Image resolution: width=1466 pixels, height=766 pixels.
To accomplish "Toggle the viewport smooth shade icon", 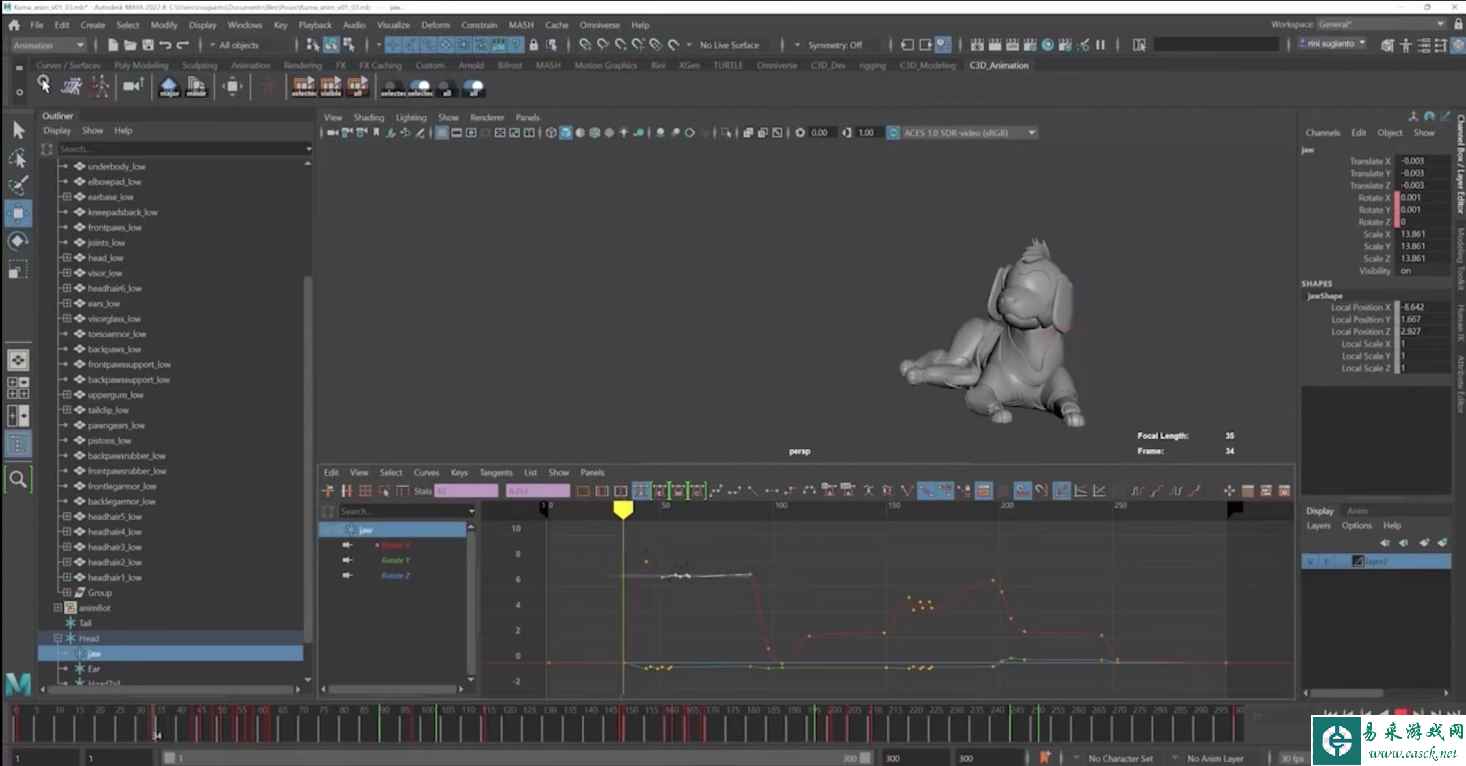I will coord(565,133).
